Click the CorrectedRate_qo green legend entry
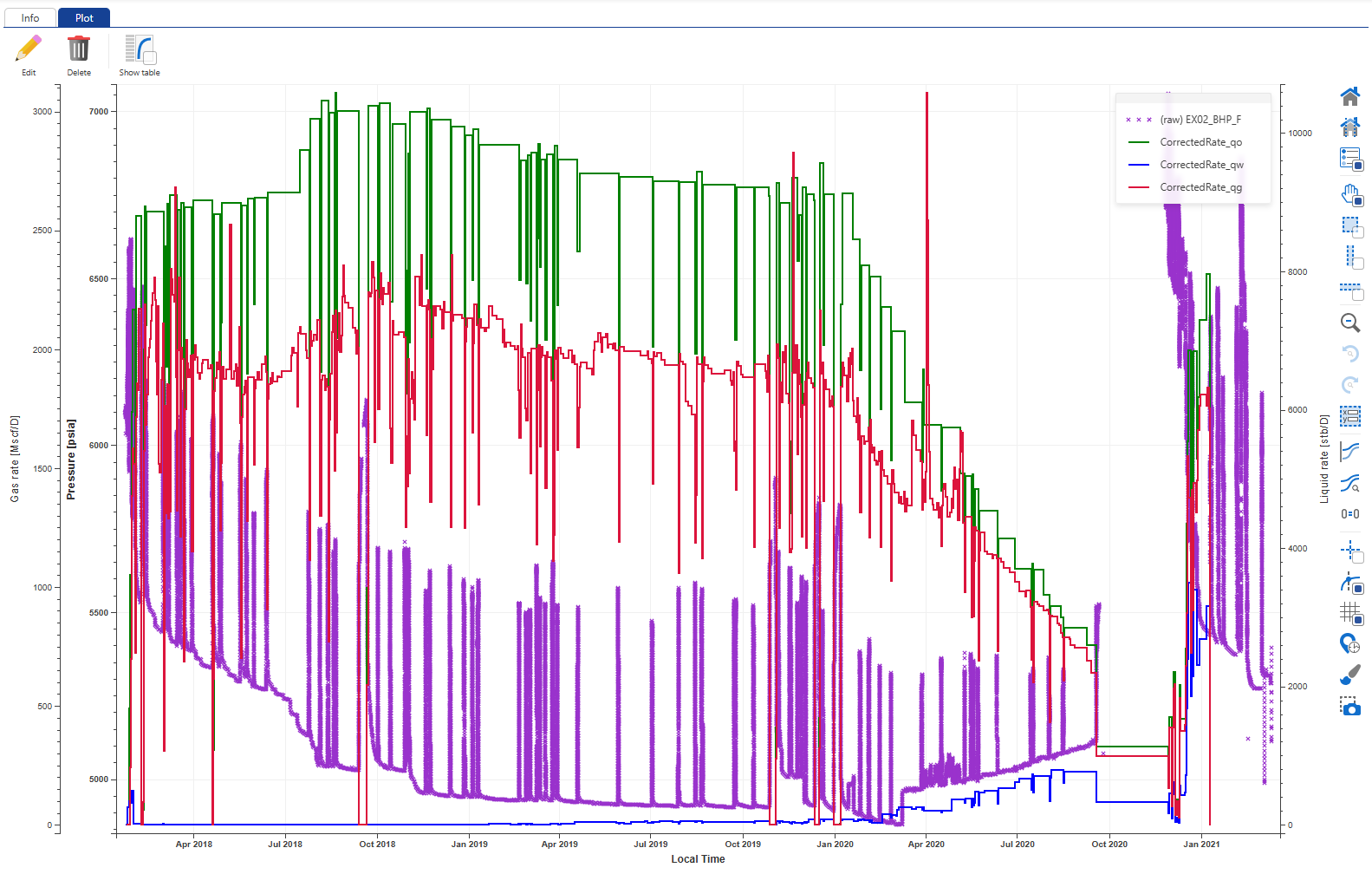Screen dimensions: 1372x874 [x=1200, y=142]
